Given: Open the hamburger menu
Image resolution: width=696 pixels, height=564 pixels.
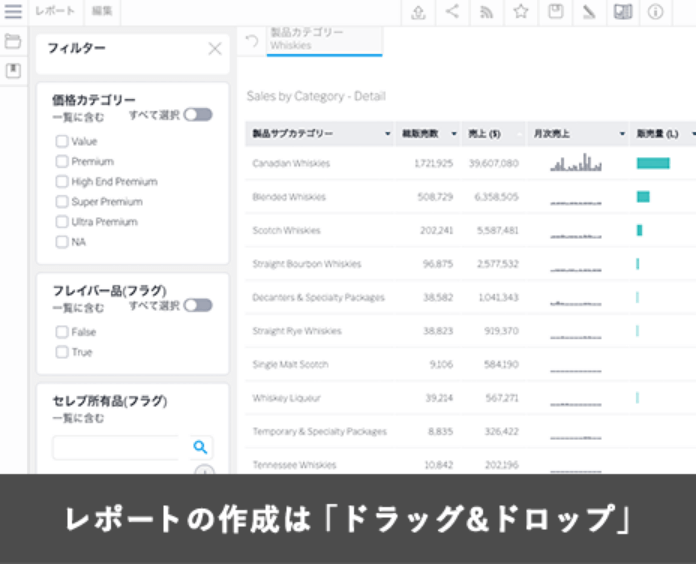Looking at the screenshot, I should click(x=13, y=12).
